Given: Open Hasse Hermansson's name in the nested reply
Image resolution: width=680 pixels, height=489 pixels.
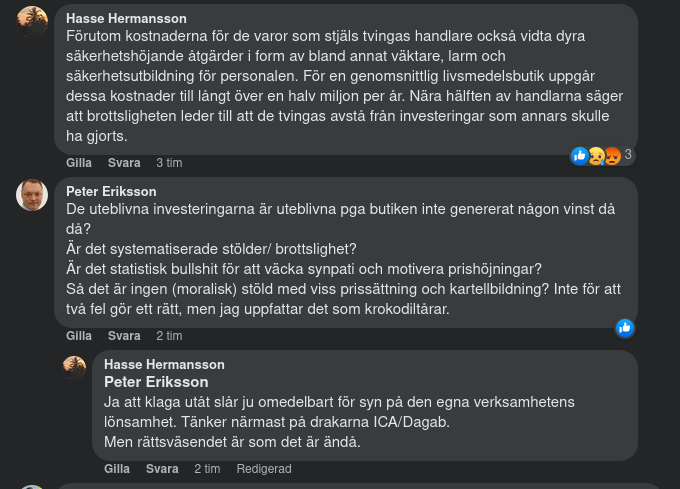Looking at the screenshot, I should (x=164, y=364).
